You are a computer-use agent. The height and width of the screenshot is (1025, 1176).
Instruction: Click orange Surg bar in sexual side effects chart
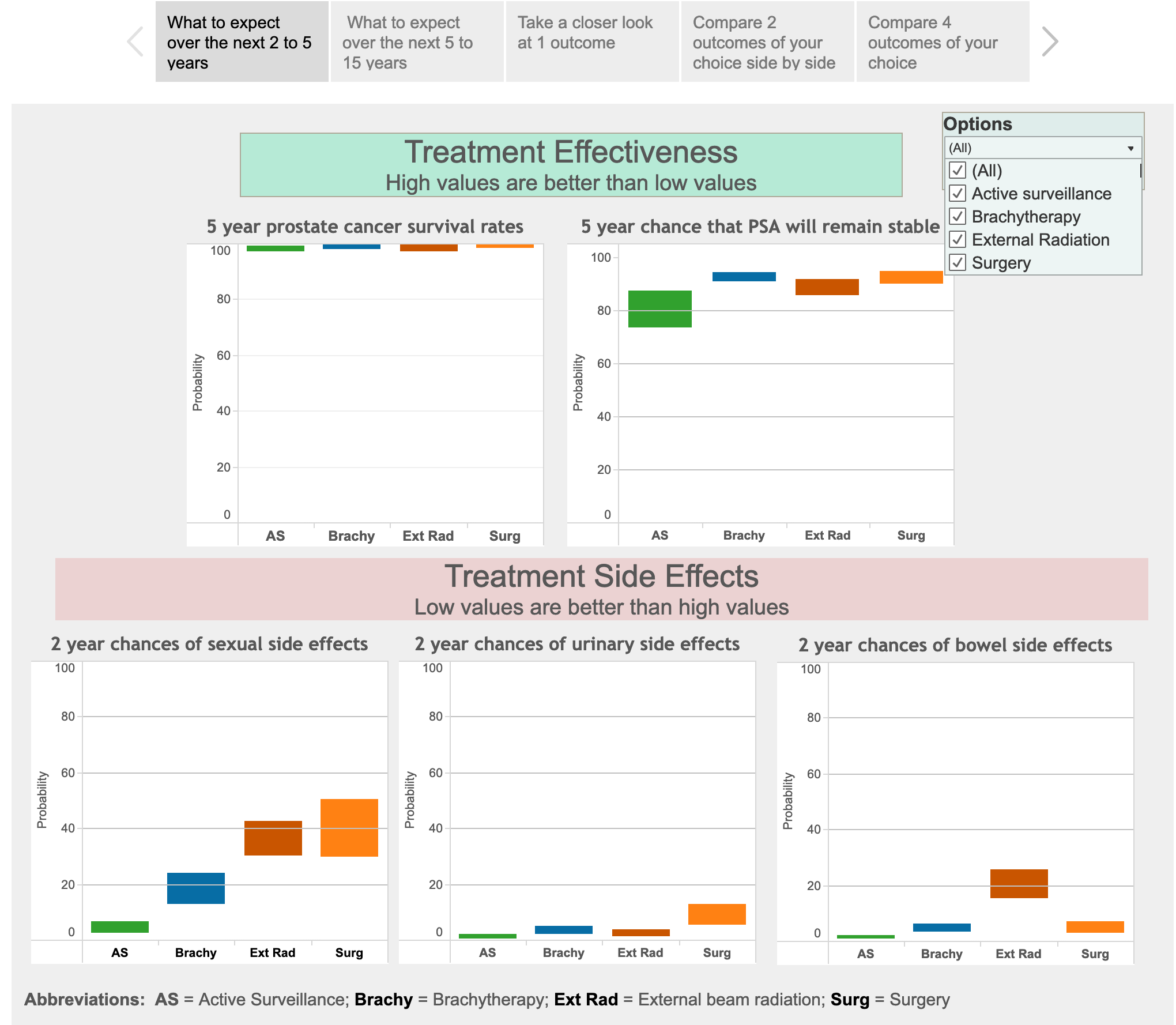[x=349, y=827]
